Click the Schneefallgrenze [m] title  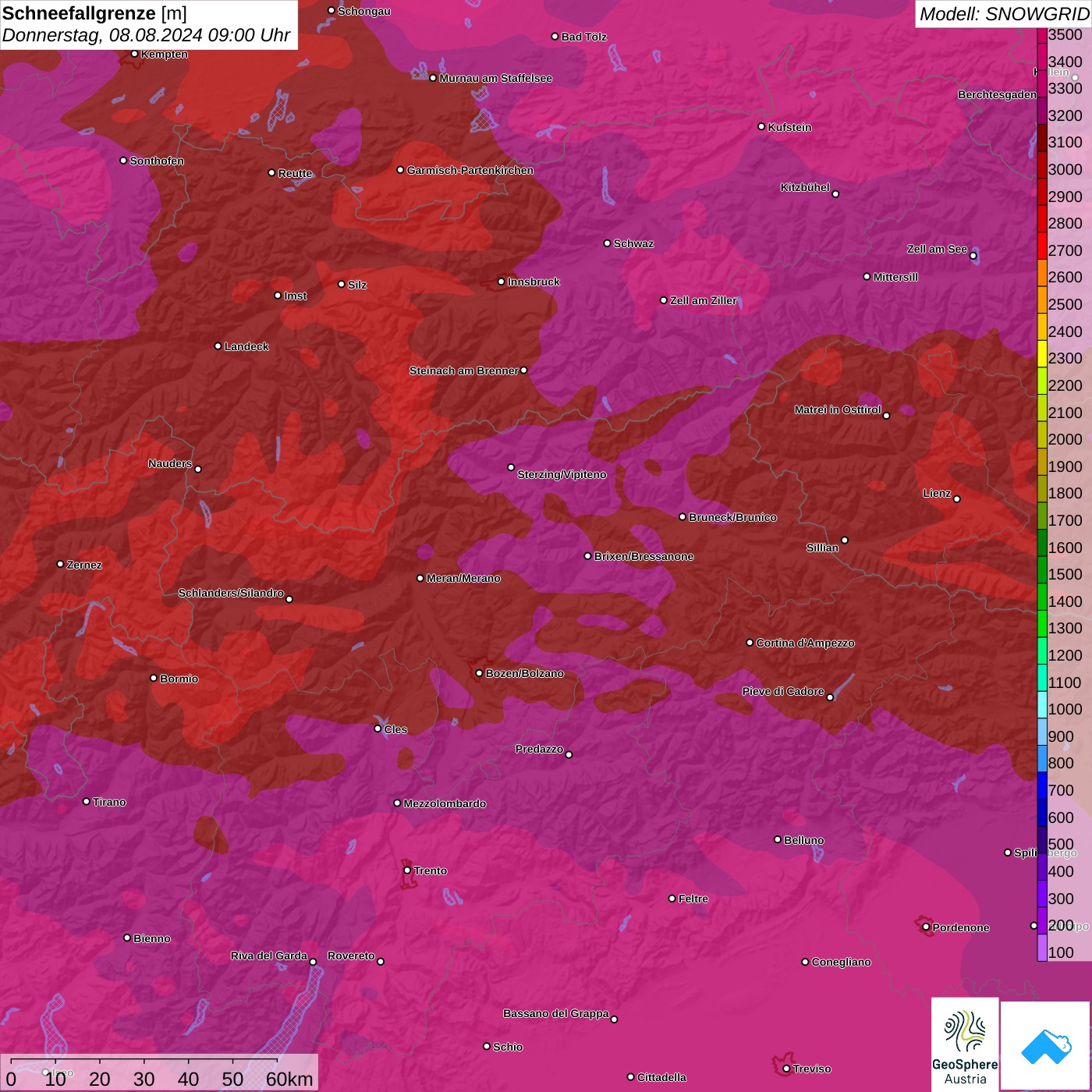tap(94, 13)
